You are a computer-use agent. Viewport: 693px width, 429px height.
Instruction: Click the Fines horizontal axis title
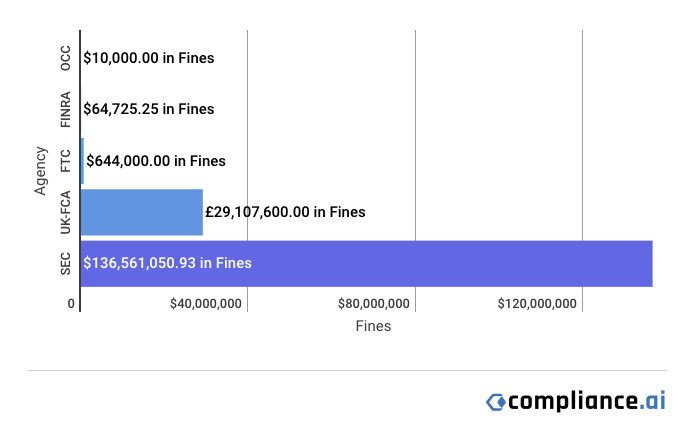click(x=373, y=326)
